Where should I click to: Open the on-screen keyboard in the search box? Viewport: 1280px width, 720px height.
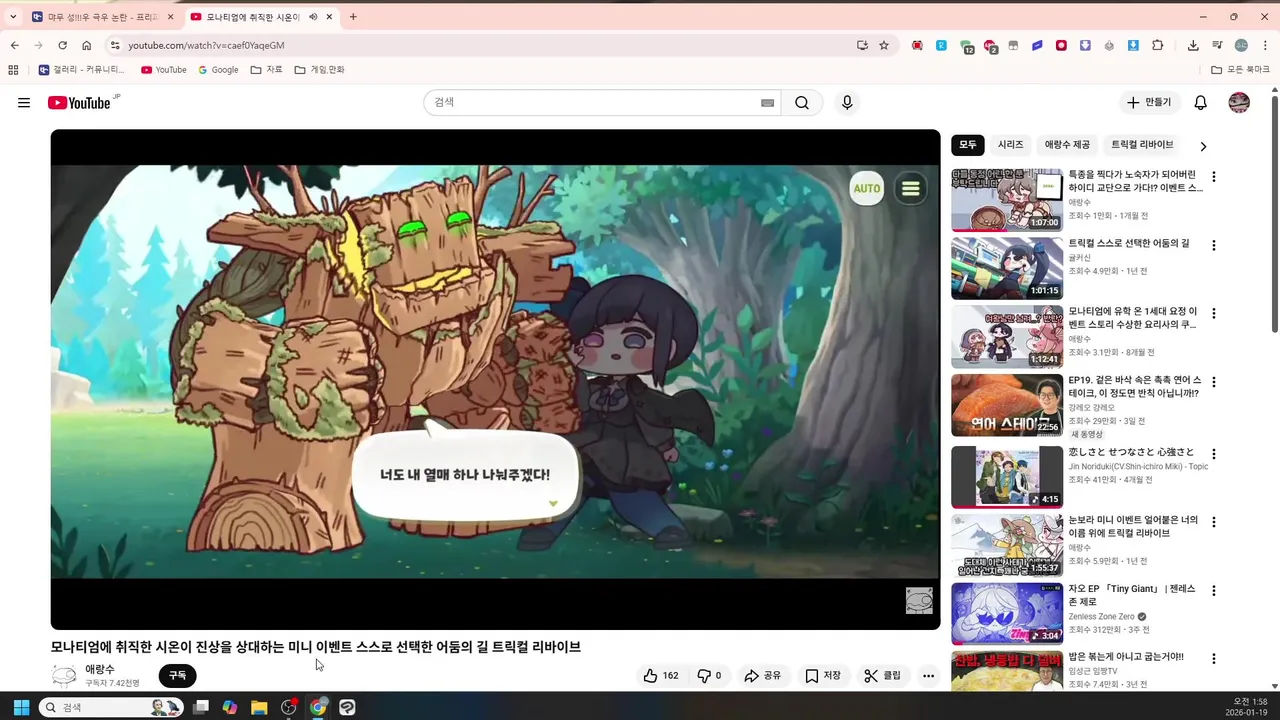pos(768,103)
